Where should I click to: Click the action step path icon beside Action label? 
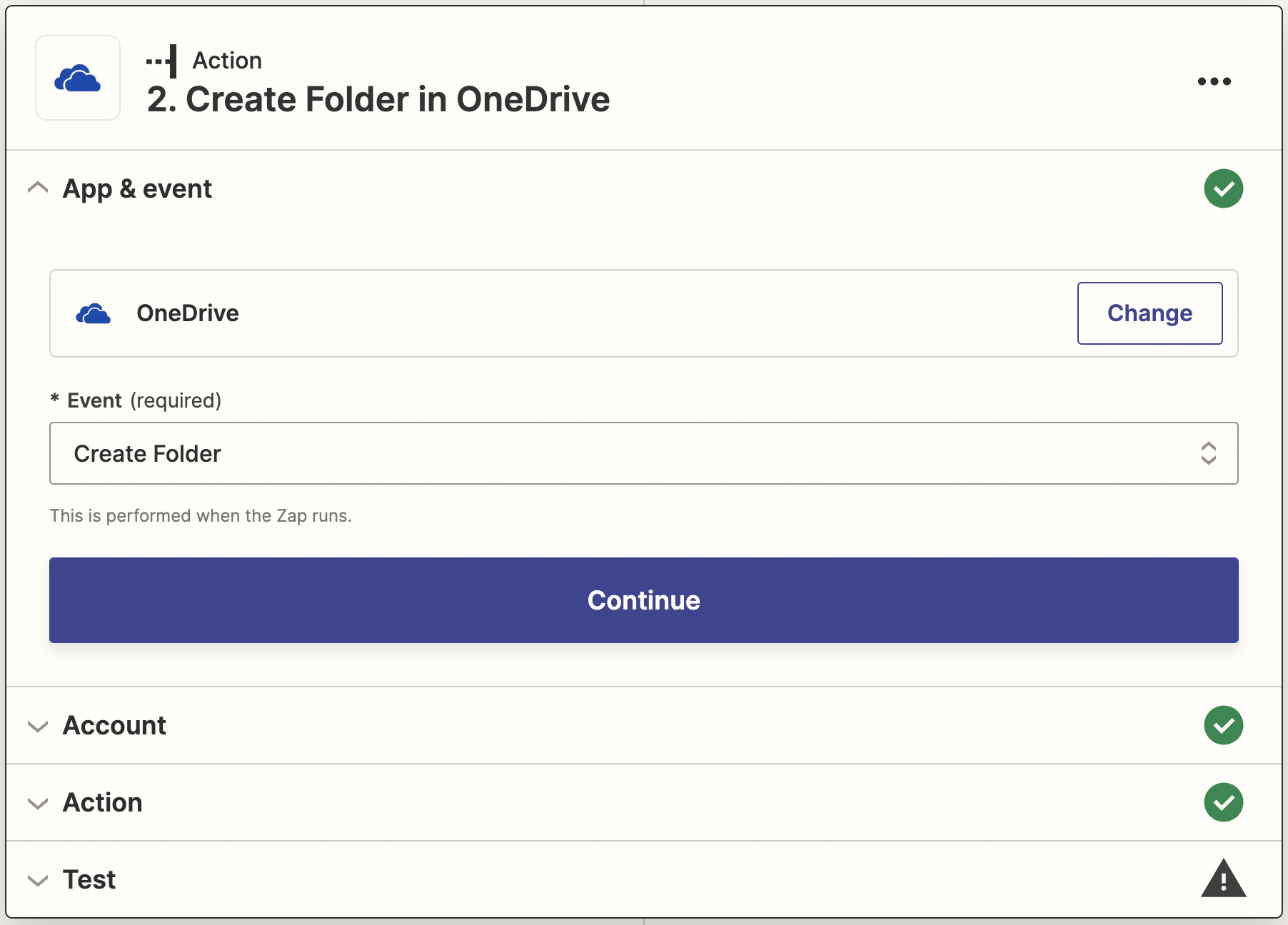click(x=161, y=61)
